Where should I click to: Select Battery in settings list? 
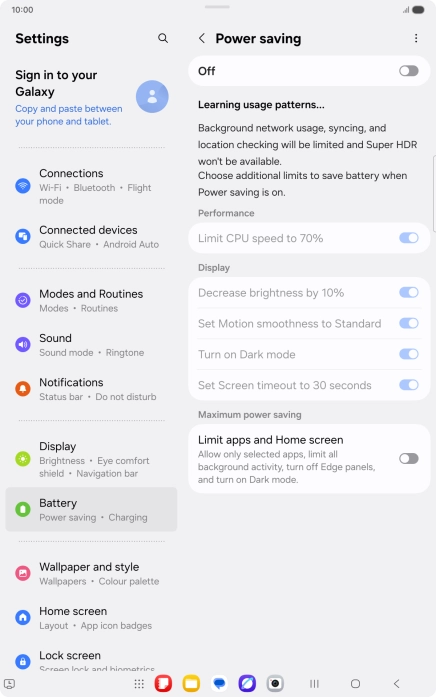tap(91, 509)
